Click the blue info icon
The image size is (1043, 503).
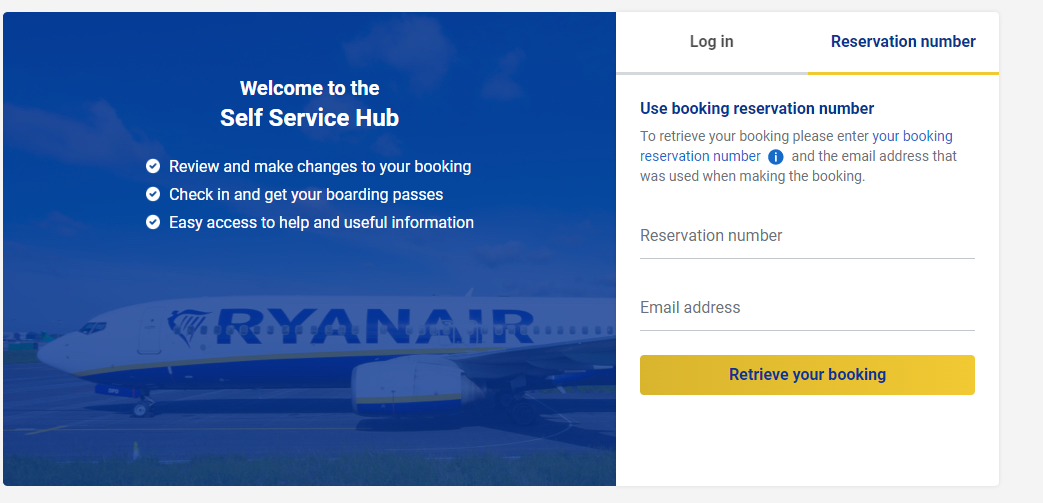775,157
